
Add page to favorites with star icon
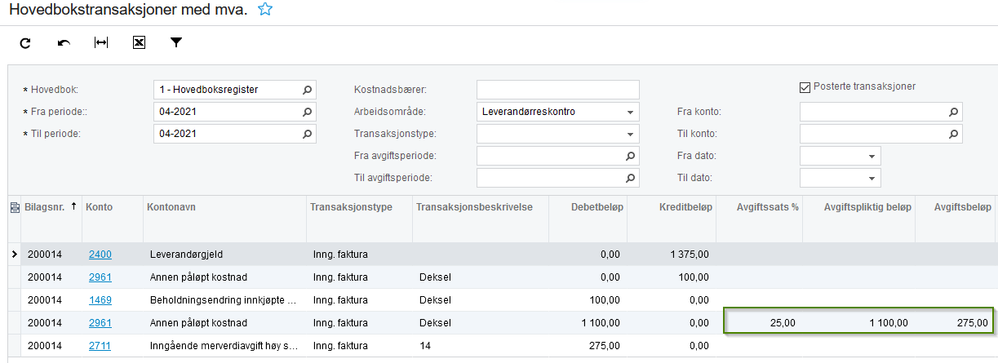pos(265,9)
